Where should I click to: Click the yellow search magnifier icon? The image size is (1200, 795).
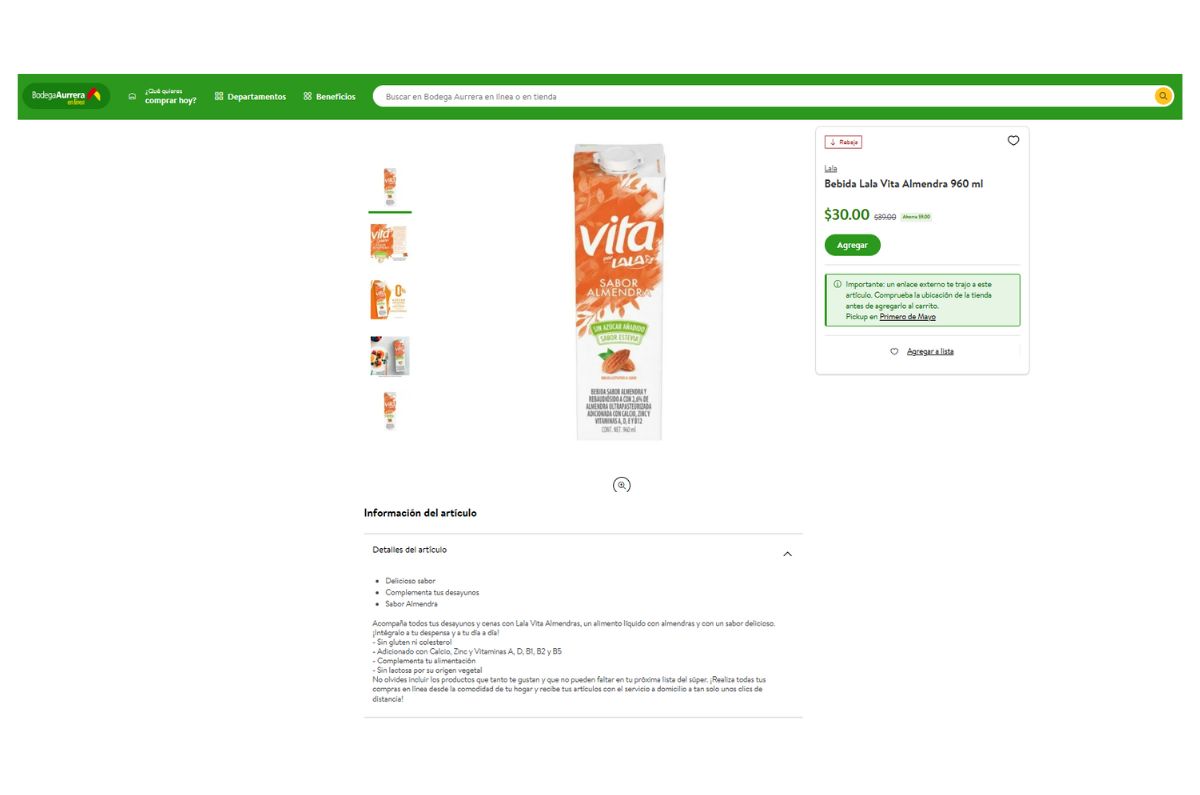pos(1163,96)
